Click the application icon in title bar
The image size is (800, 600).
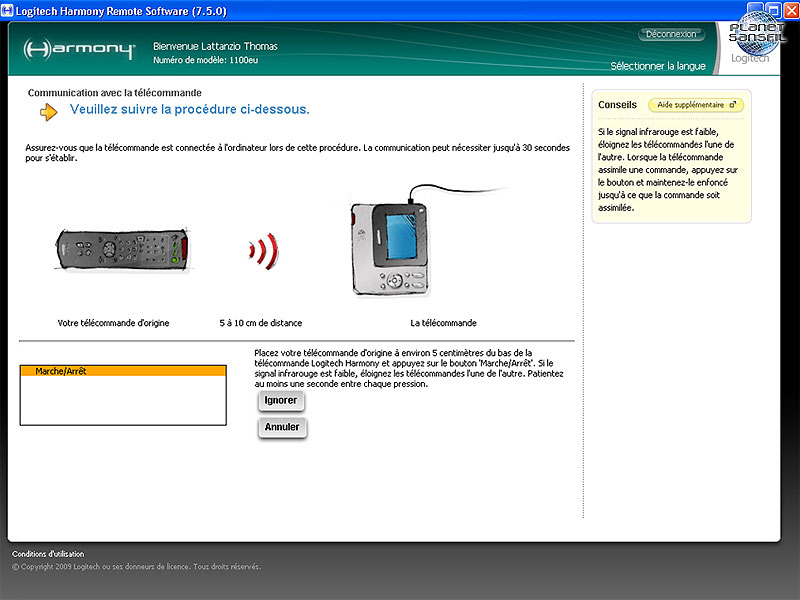tap(7, 11)
